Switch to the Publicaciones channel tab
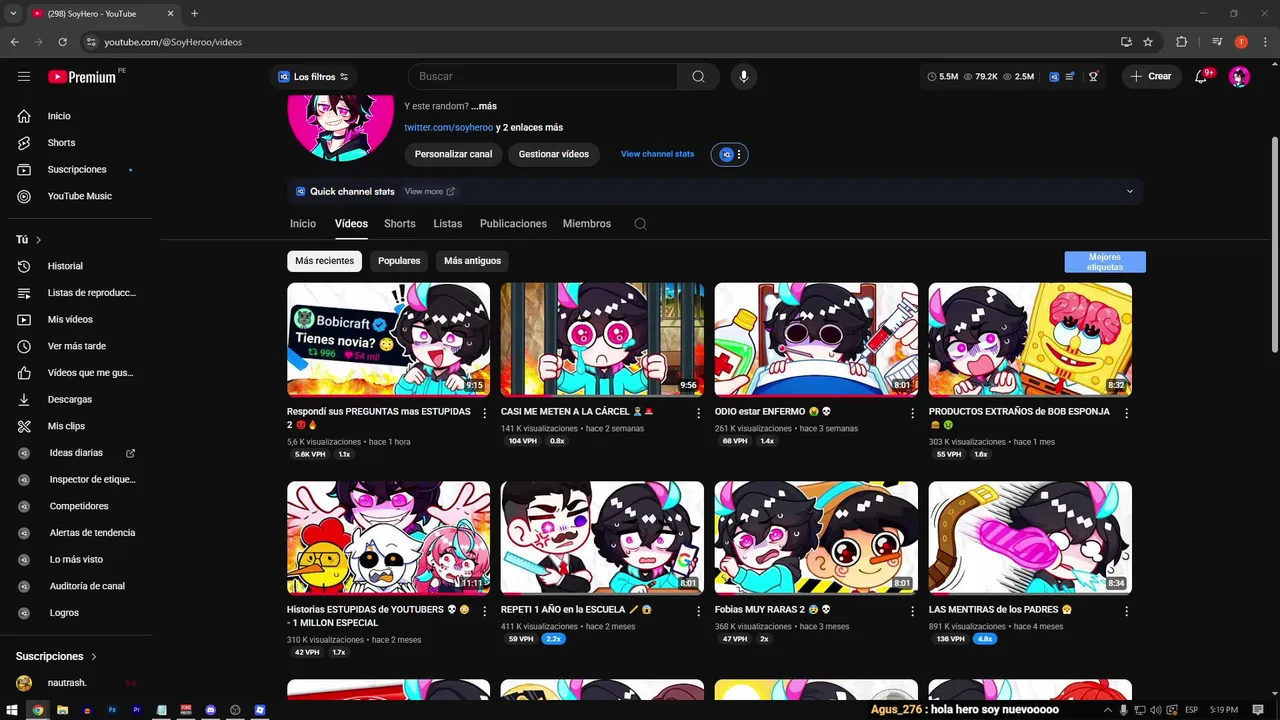The image size is (1280, 720). point(513,224)
